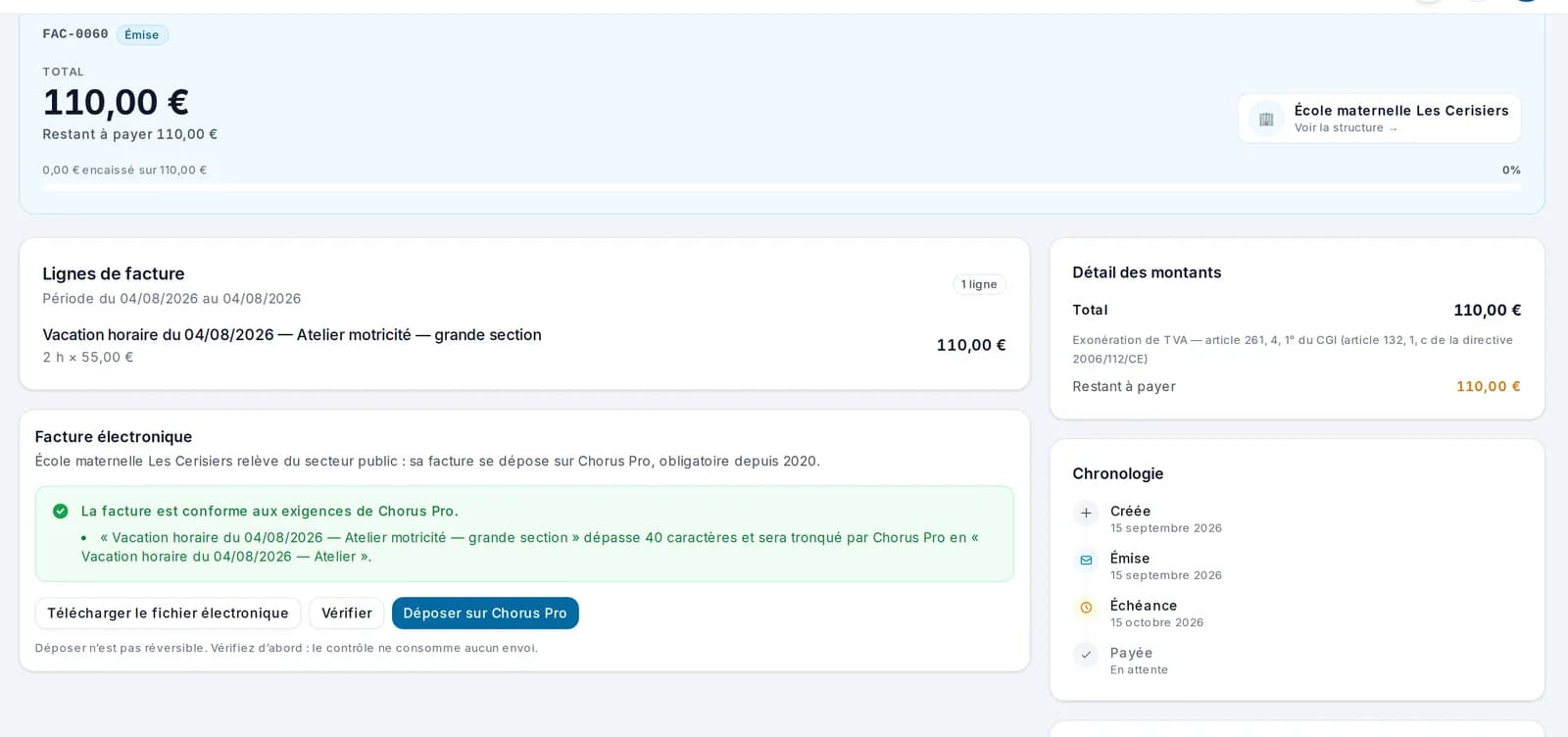Click the orange Restant à payer 110,00 € amount

pyautogui.click(x=1489, y=386)
